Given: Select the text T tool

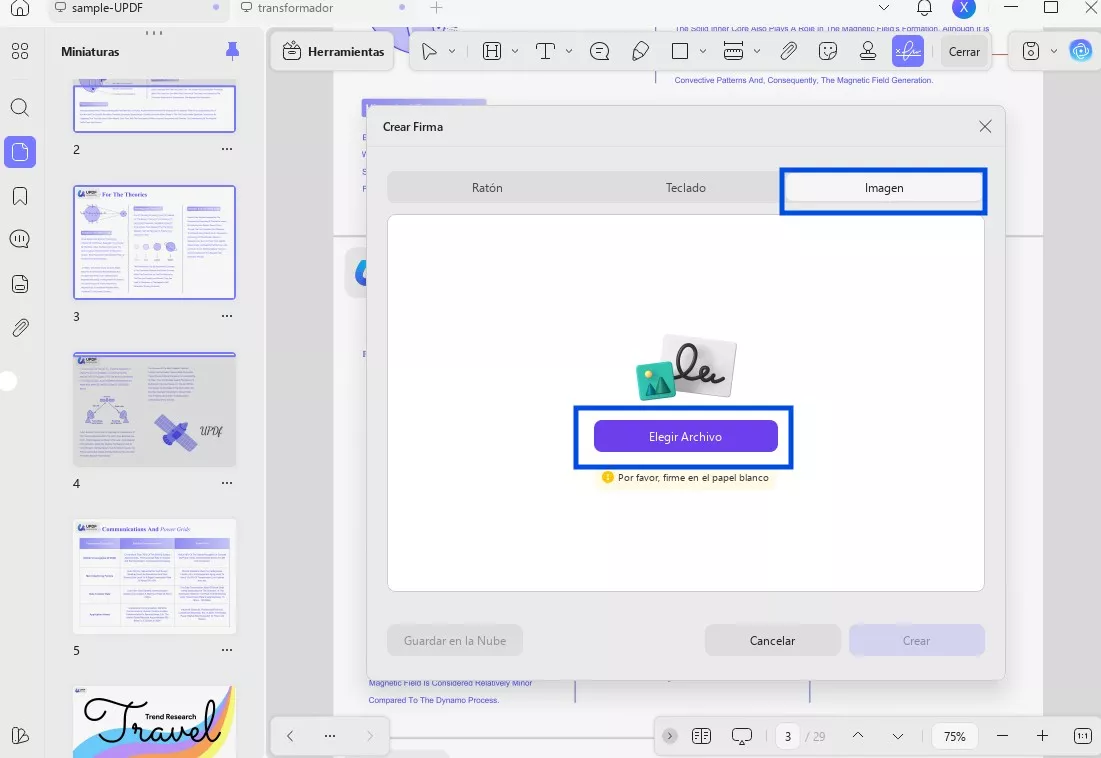Looking at the screenshot, I should tap(545, 51).
